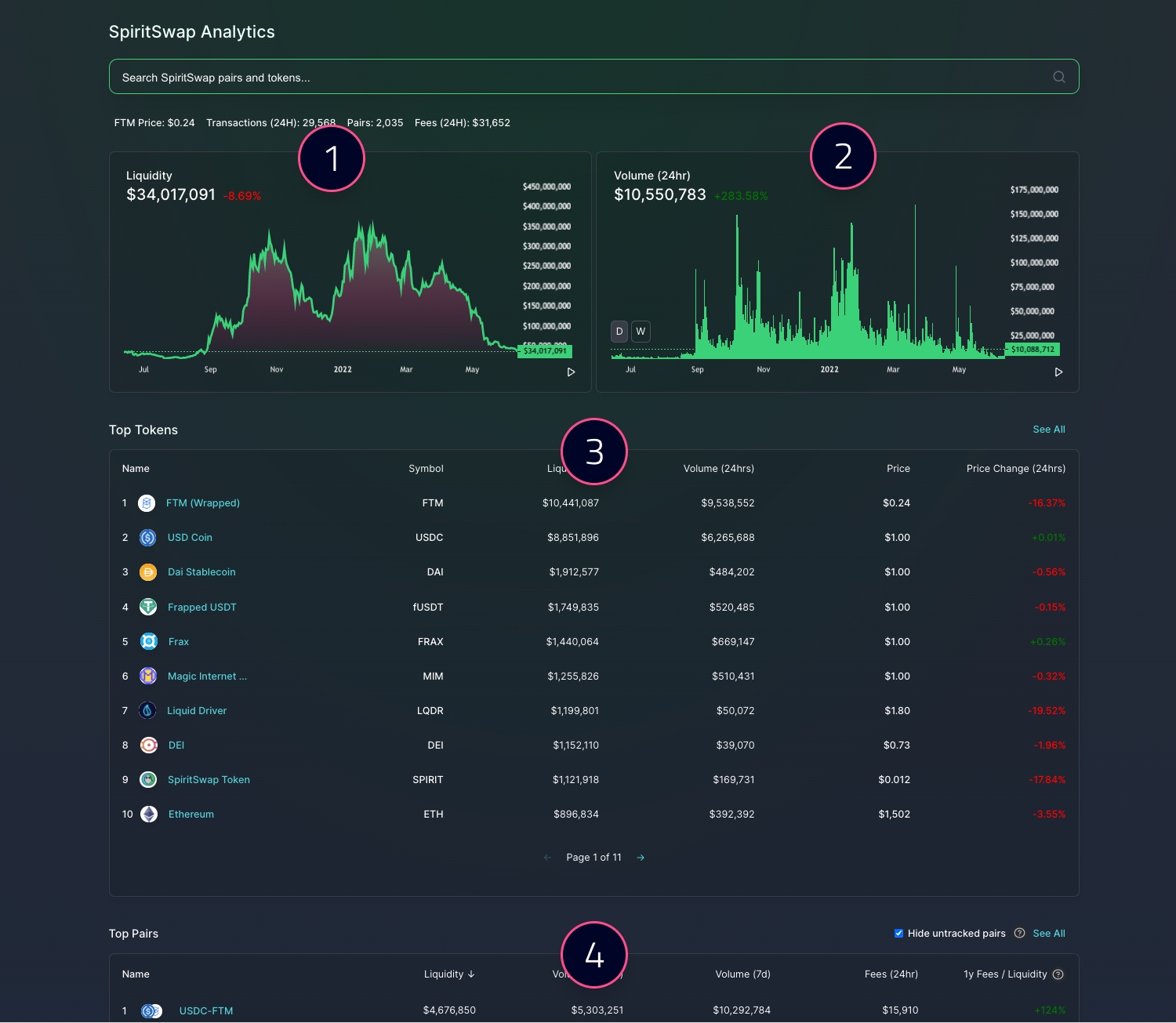Sort pairs by the Liquidity column header

448,974
